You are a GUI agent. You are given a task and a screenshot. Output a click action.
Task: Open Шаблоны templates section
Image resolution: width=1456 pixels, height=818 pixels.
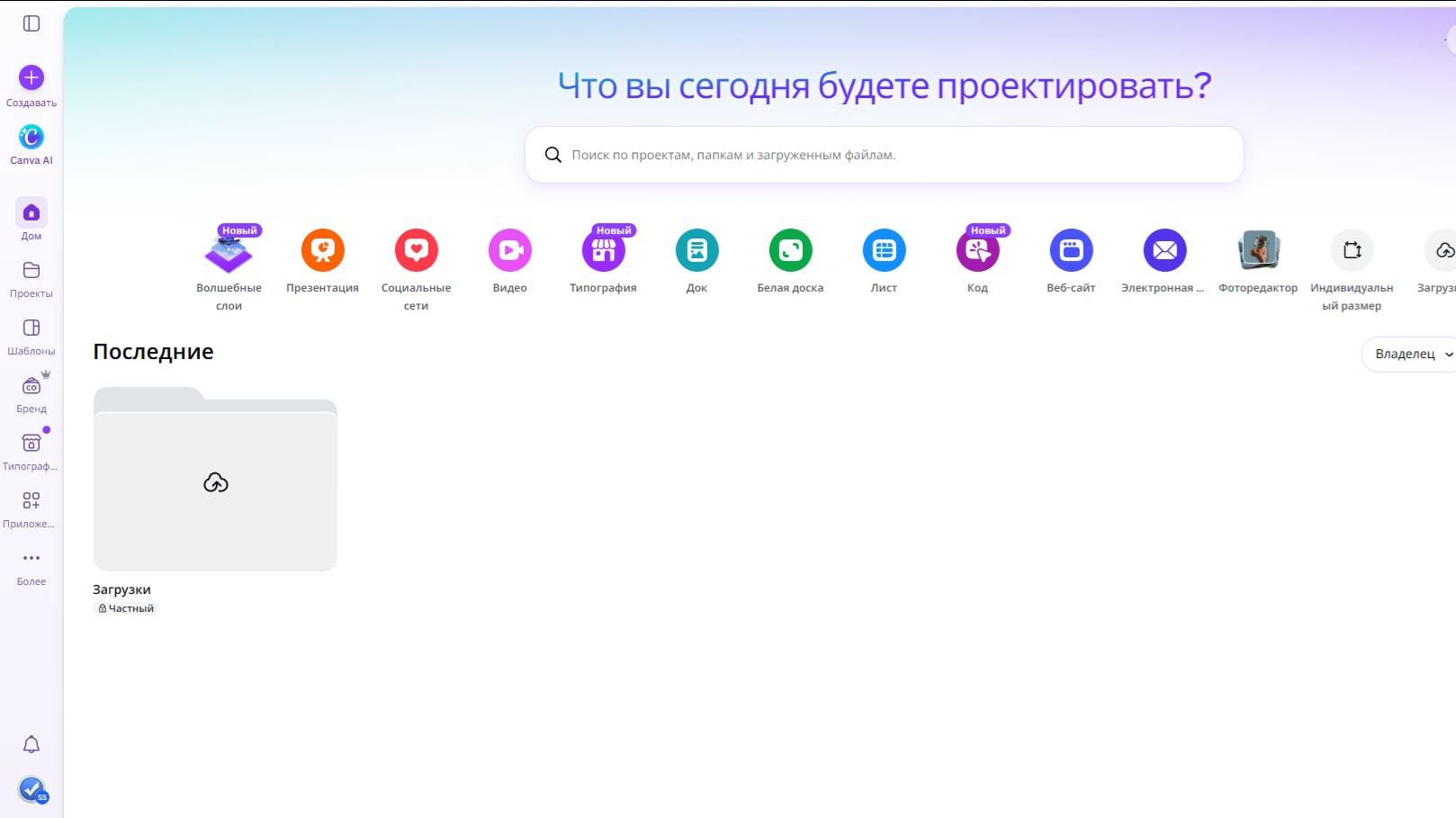(x=31, y=328)
